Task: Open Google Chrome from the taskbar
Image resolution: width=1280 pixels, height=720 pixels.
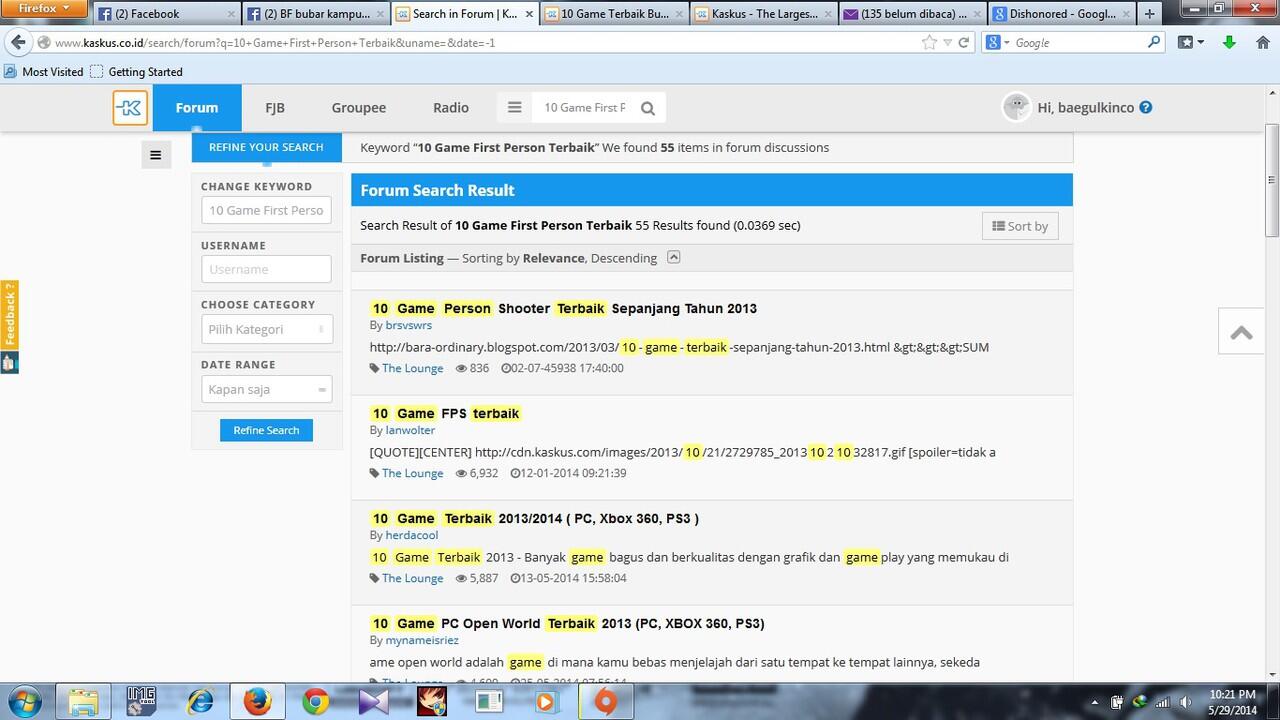Action: 316,701
